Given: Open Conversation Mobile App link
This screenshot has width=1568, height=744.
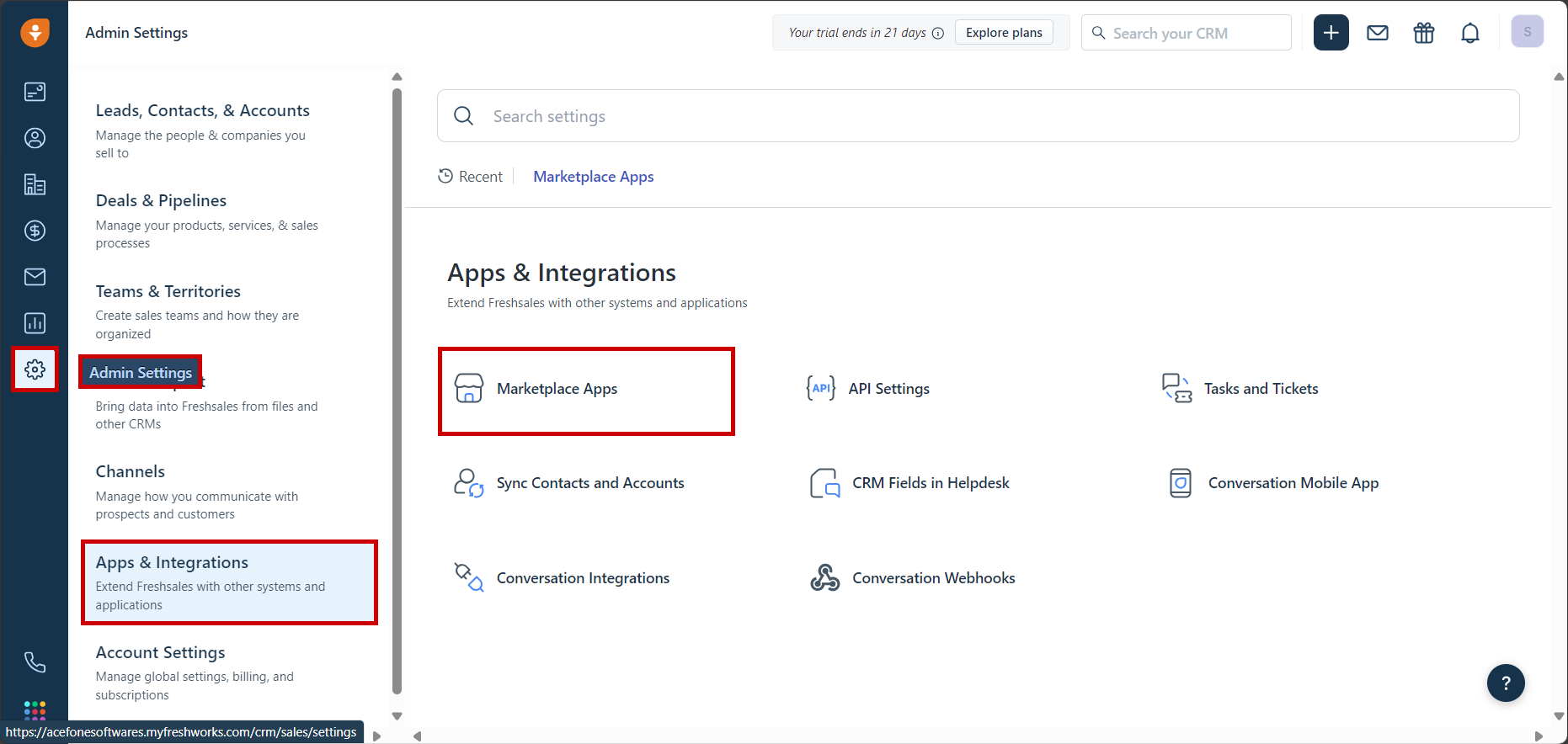Looking at the screenshot, I should 1293,483.
